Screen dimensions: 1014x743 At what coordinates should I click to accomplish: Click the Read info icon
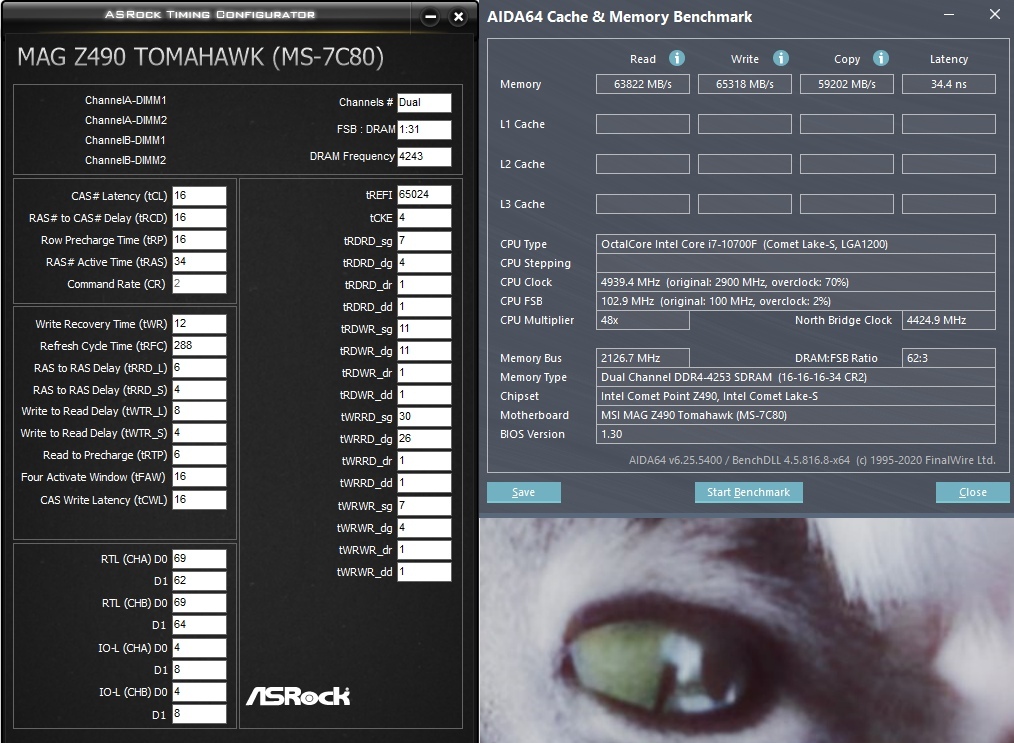point(676,58)
